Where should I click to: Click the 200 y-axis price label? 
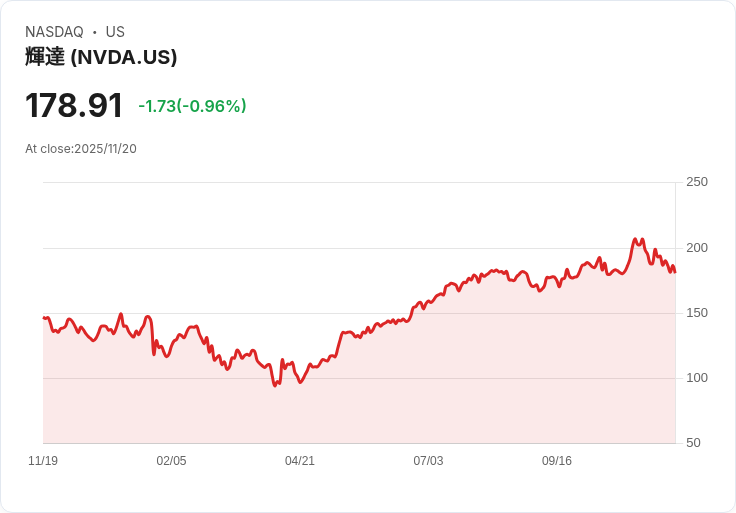pos(697,248)
